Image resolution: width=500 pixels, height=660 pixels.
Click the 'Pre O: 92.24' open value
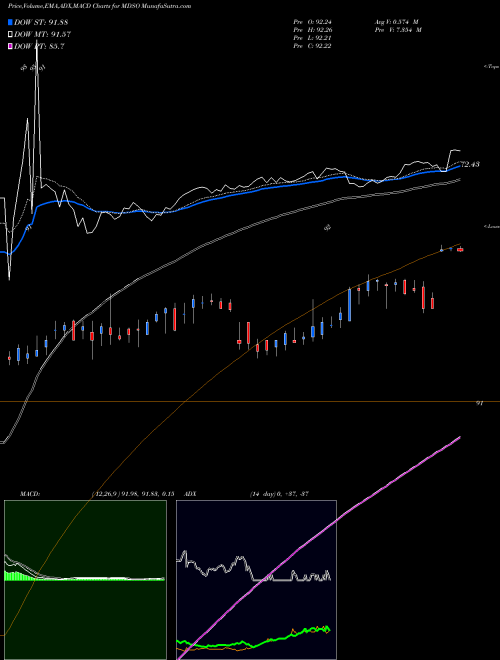click(x=314, y=22)
